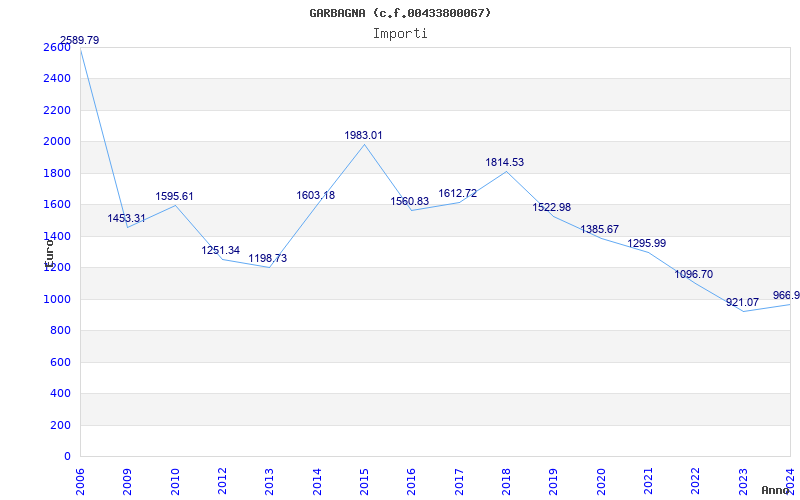Click the 1560.83 data label
Viewport: 800px width, 500px height.
point(410,202)
